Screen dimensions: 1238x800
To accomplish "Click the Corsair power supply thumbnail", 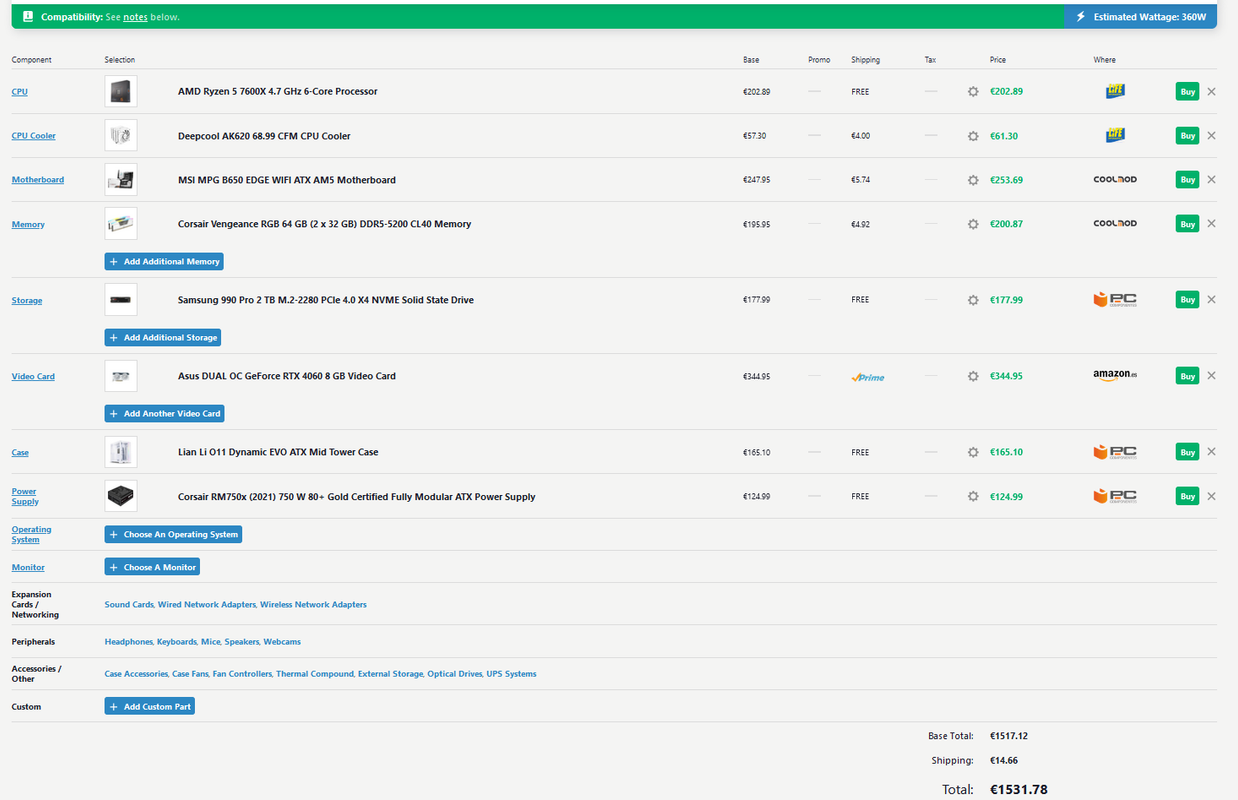I will pos(121,496).
